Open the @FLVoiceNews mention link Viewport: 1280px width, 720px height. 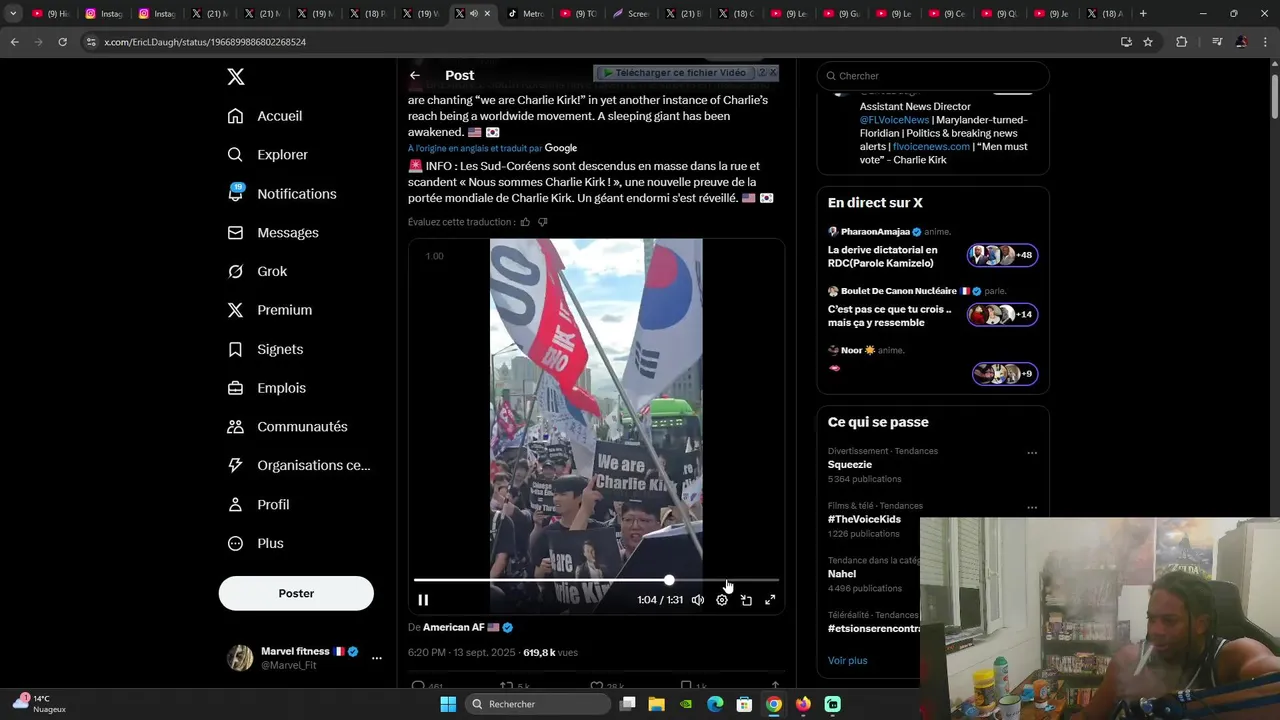[x=895, y=120]
